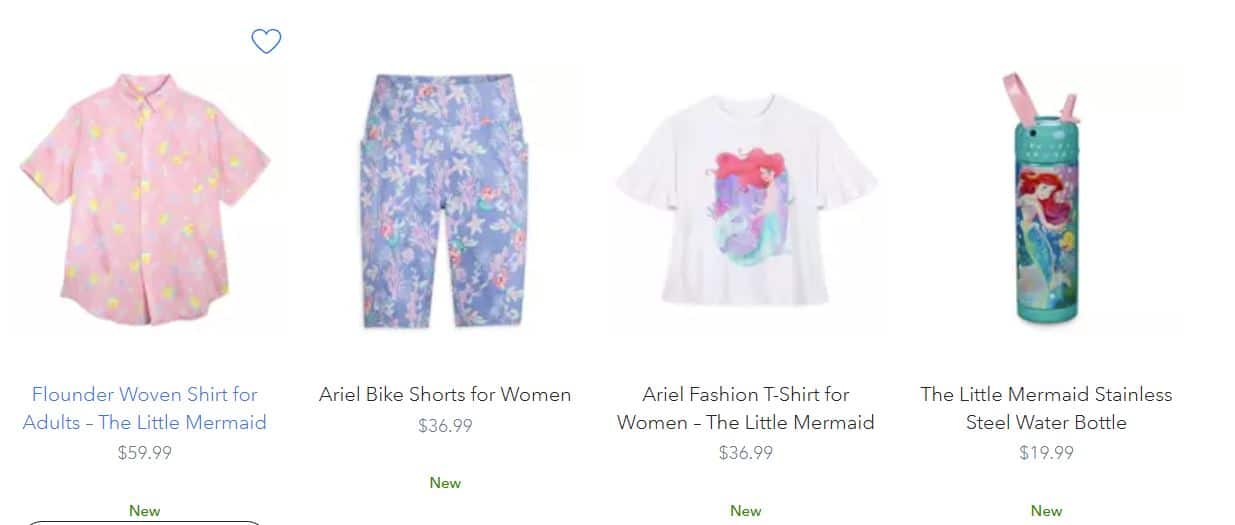Select the $19.99 water bottle price
Screen dimensions: 1235x525
1046,453
